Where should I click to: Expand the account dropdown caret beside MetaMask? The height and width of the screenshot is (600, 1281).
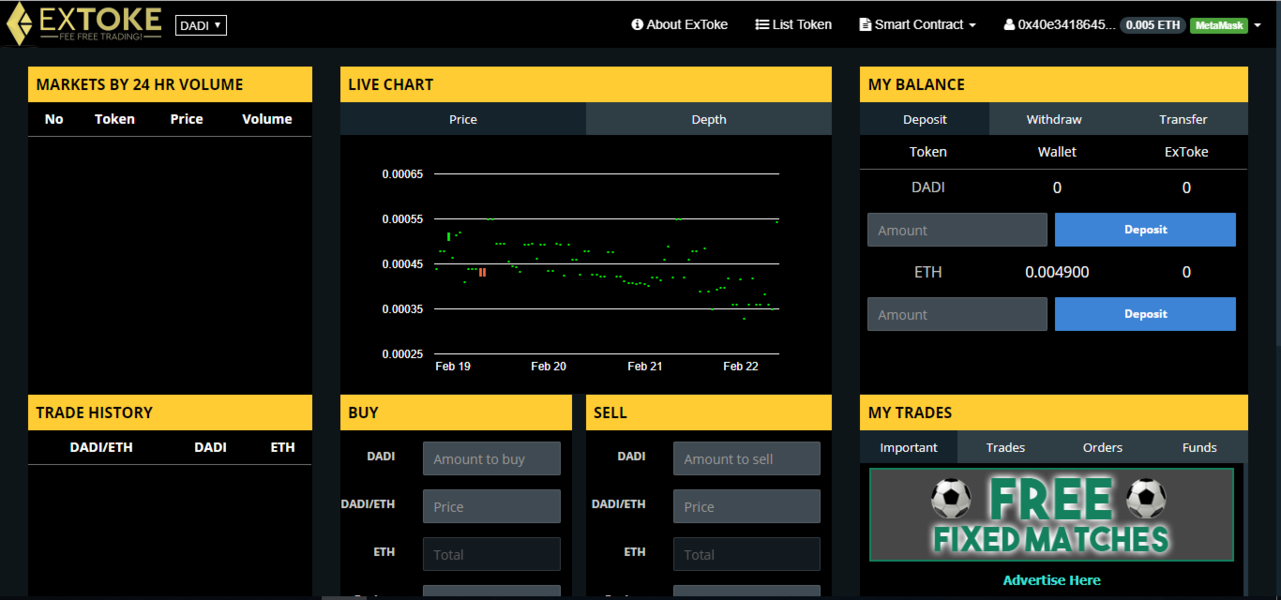coord(1257,25)
